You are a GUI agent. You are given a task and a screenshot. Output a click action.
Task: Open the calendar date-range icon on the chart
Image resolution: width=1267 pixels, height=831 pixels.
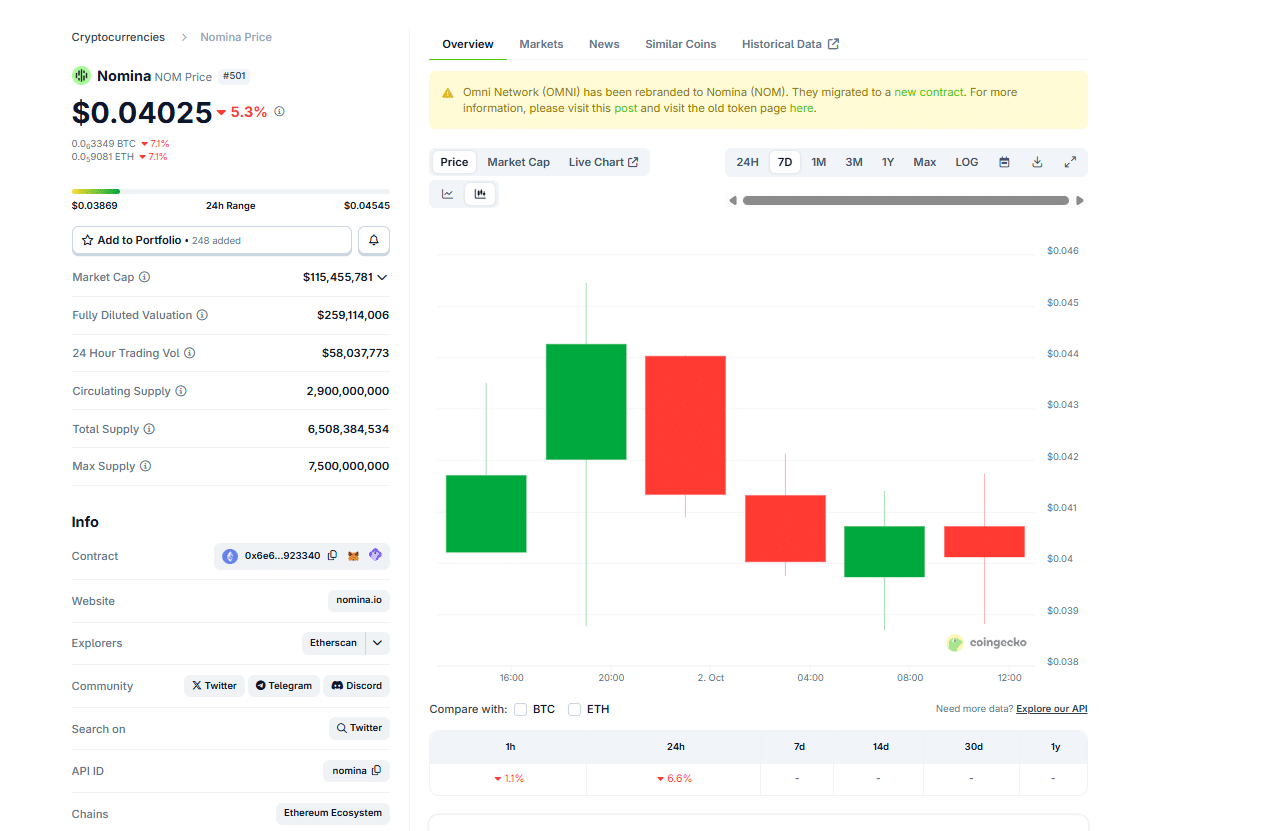[1003, 161]
